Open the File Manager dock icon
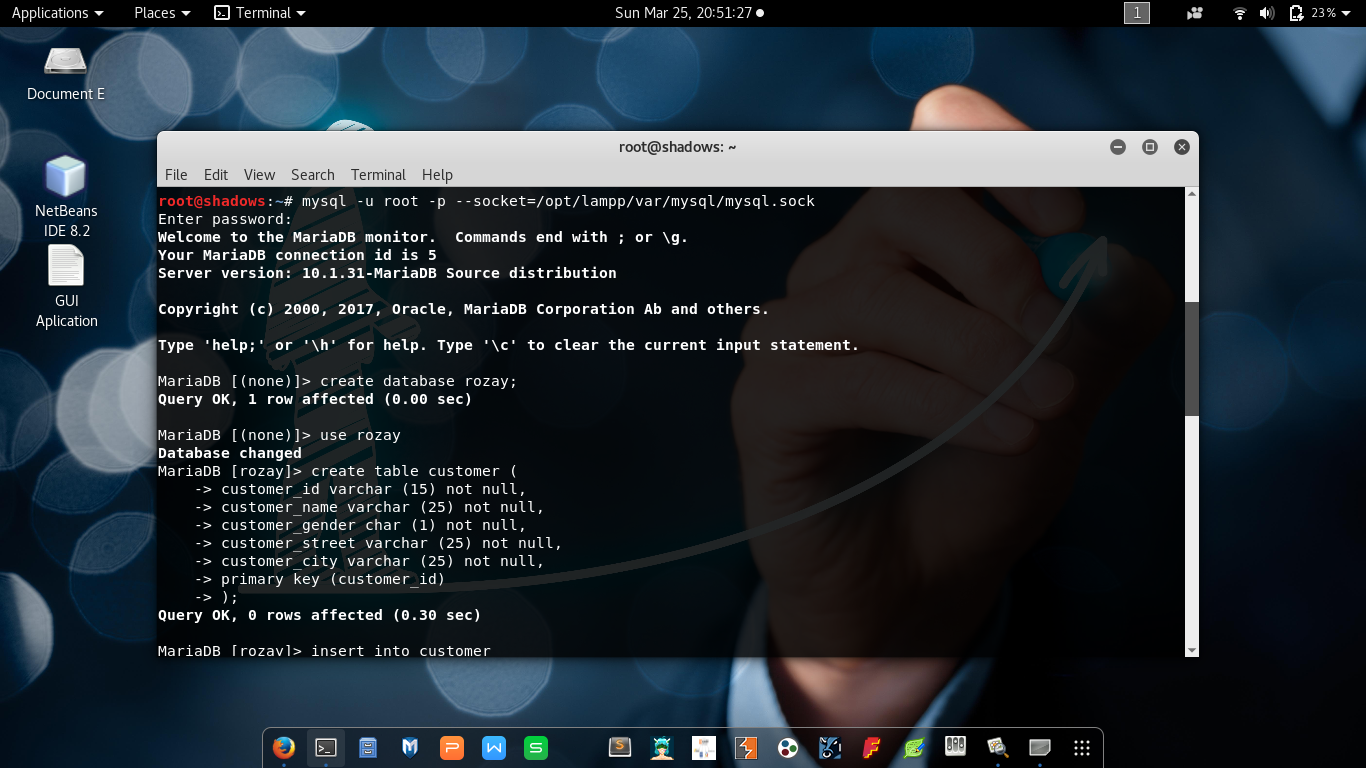This screenshot has width=1366, height=768. click(368, 747)
